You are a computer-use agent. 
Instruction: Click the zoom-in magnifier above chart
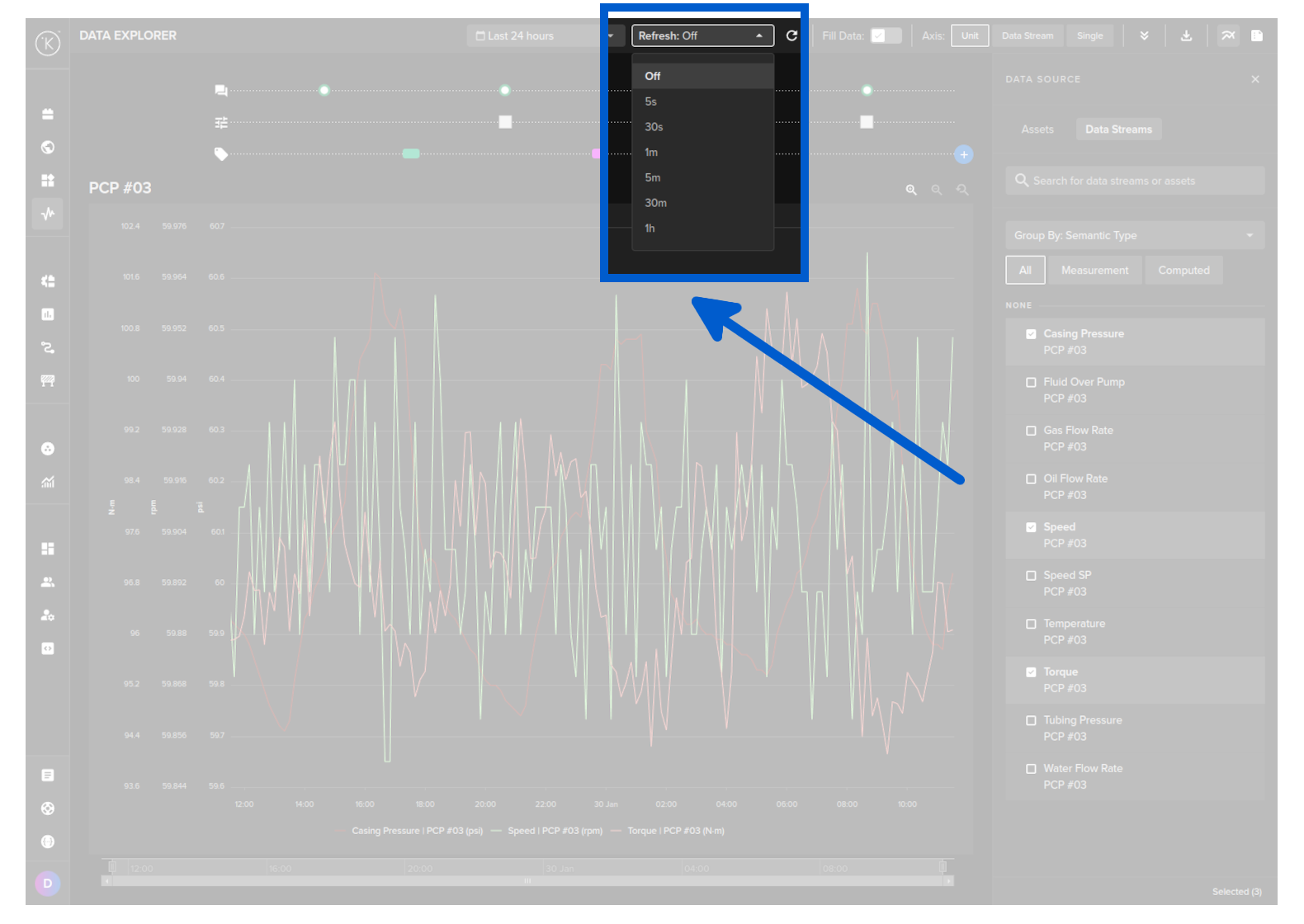pyautogui.click(x=911, y=190)
